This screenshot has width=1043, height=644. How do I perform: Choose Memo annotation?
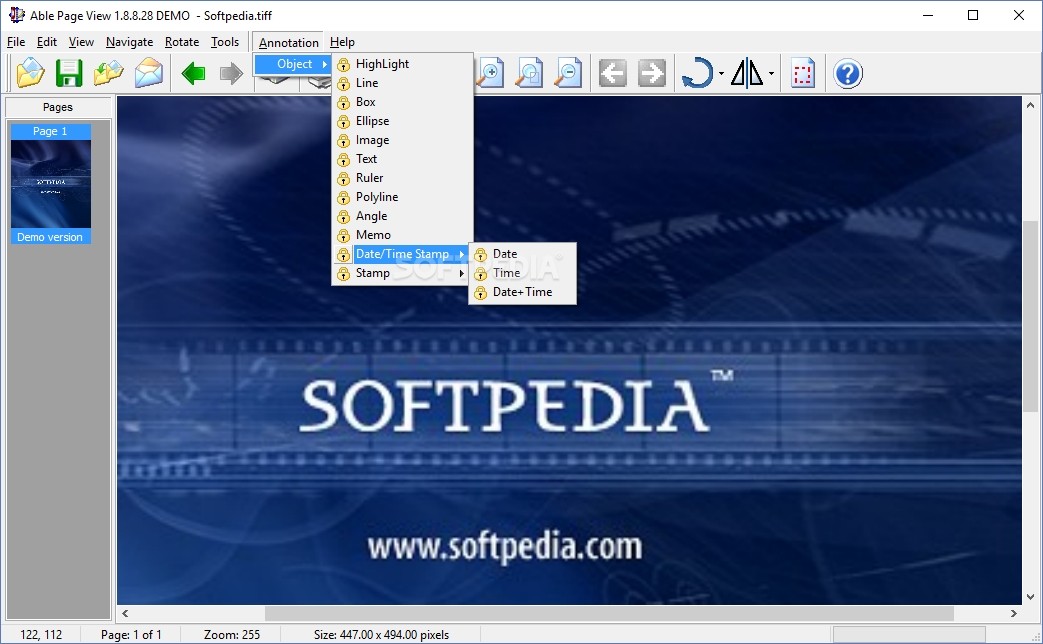click(402, 235)
